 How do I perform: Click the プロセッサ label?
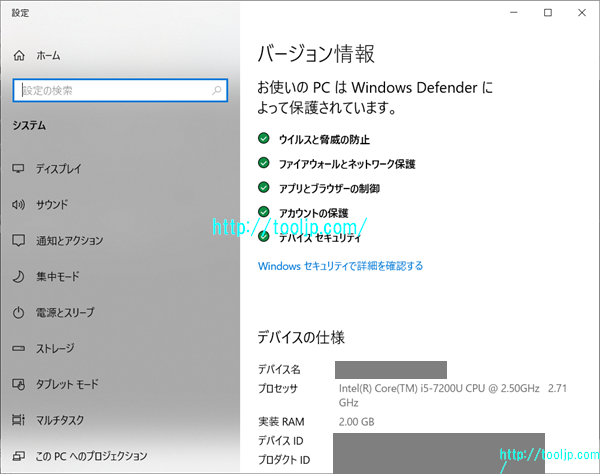(x=278, y=389)
